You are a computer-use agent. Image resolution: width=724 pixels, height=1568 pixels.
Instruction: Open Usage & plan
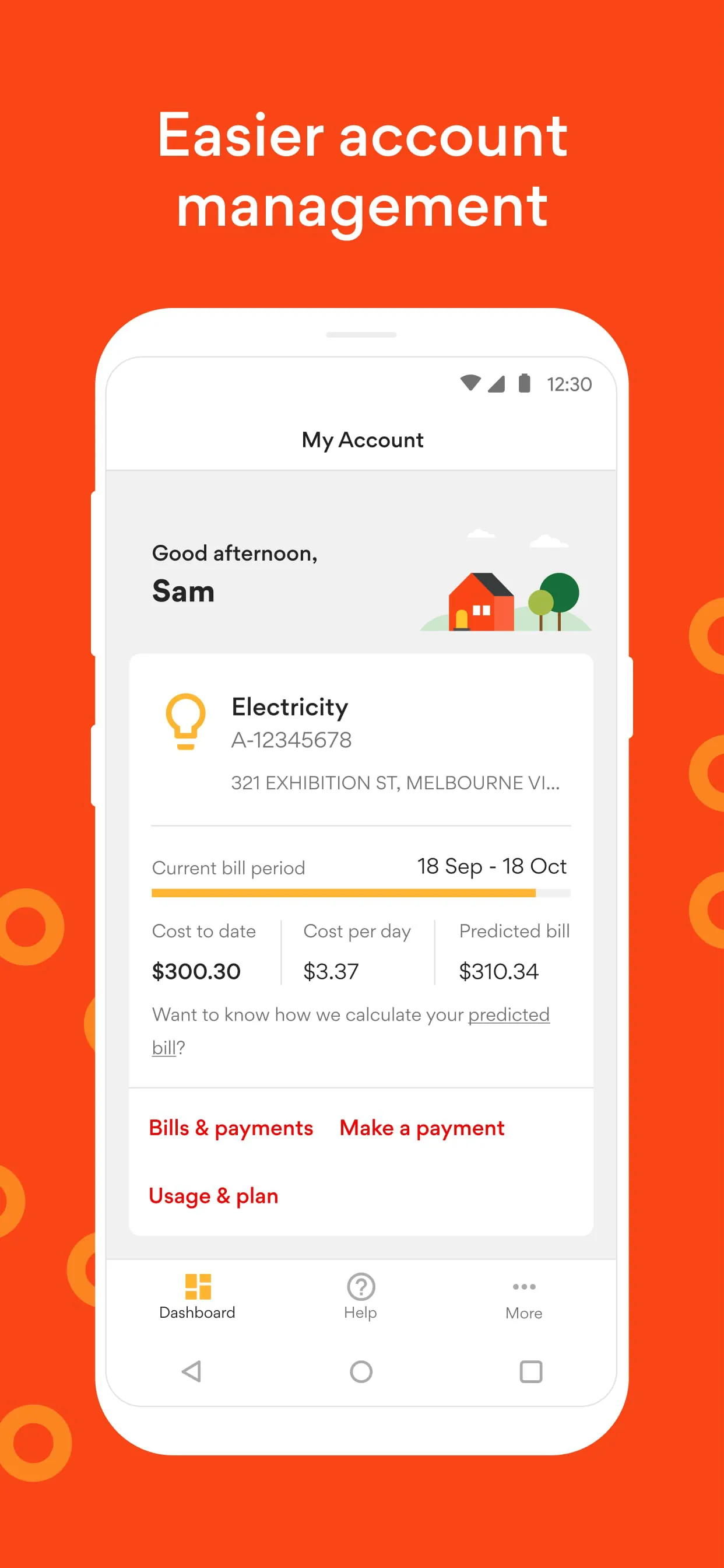pos(213,1195)
